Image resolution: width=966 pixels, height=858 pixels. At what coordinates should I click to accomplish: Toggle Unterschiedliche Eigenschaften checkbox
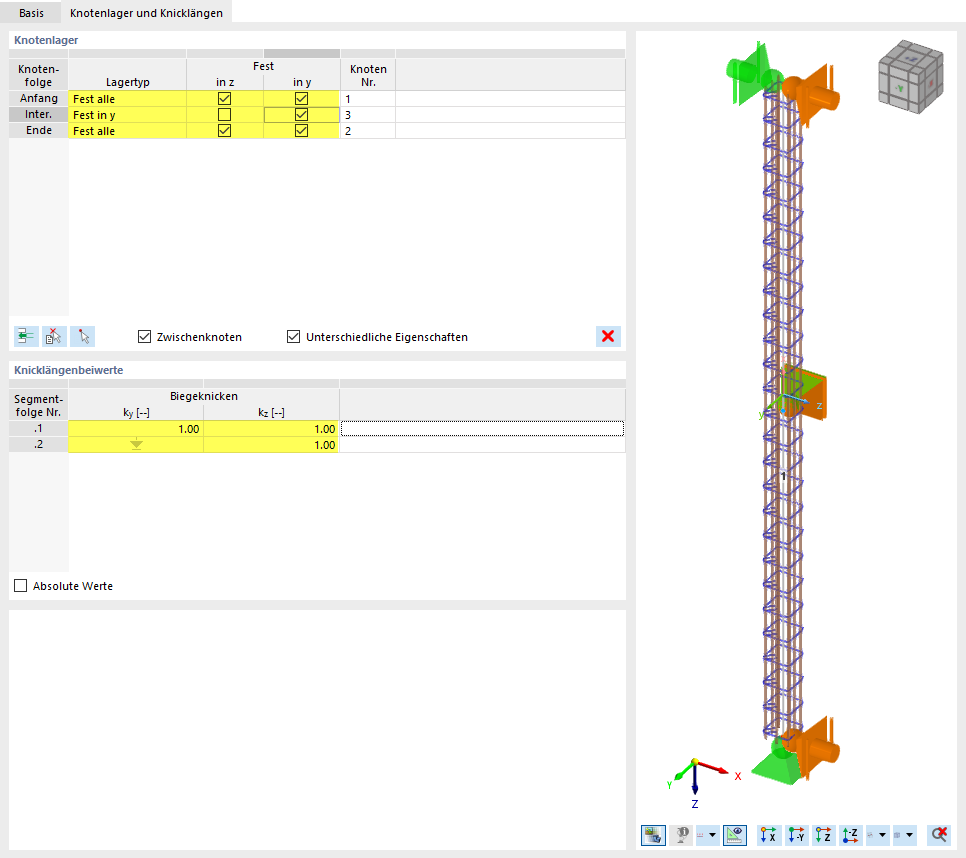pyautogui.click(x=293, y=337)
